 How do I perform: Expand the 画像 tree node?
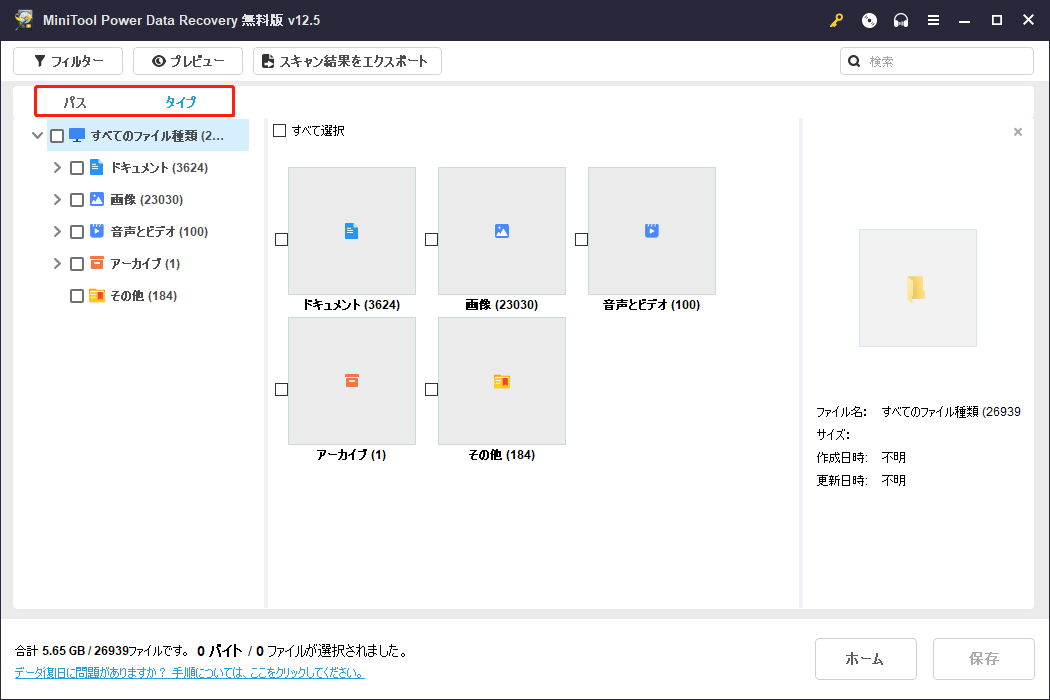(57, 200)
